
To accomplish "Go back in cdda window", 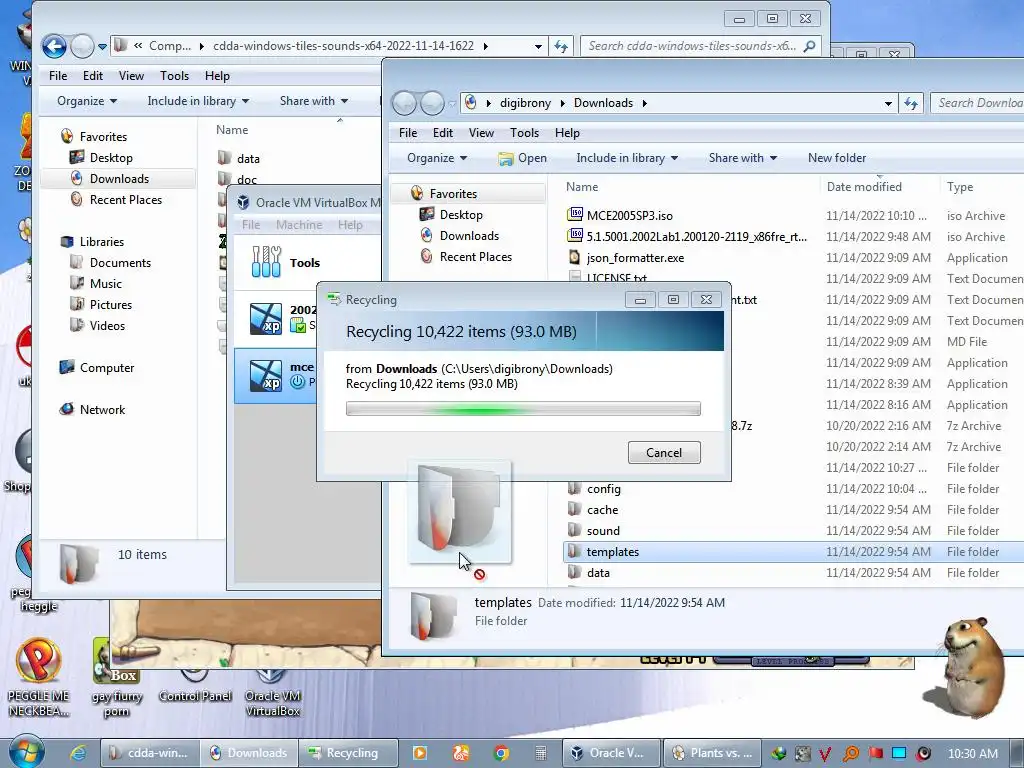I will (x=54, y=46).
